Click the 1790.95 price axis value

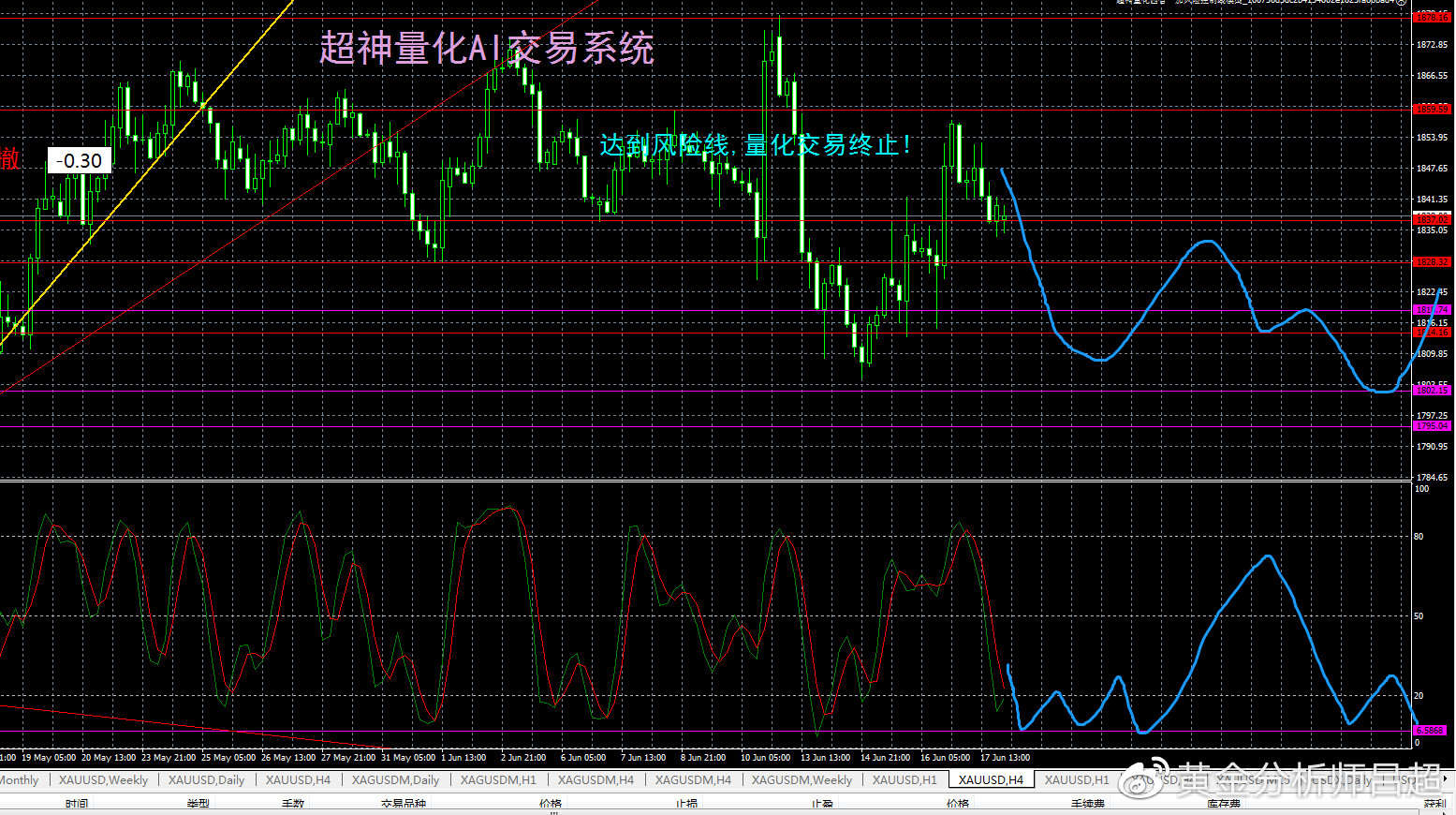pos(1432,447)
